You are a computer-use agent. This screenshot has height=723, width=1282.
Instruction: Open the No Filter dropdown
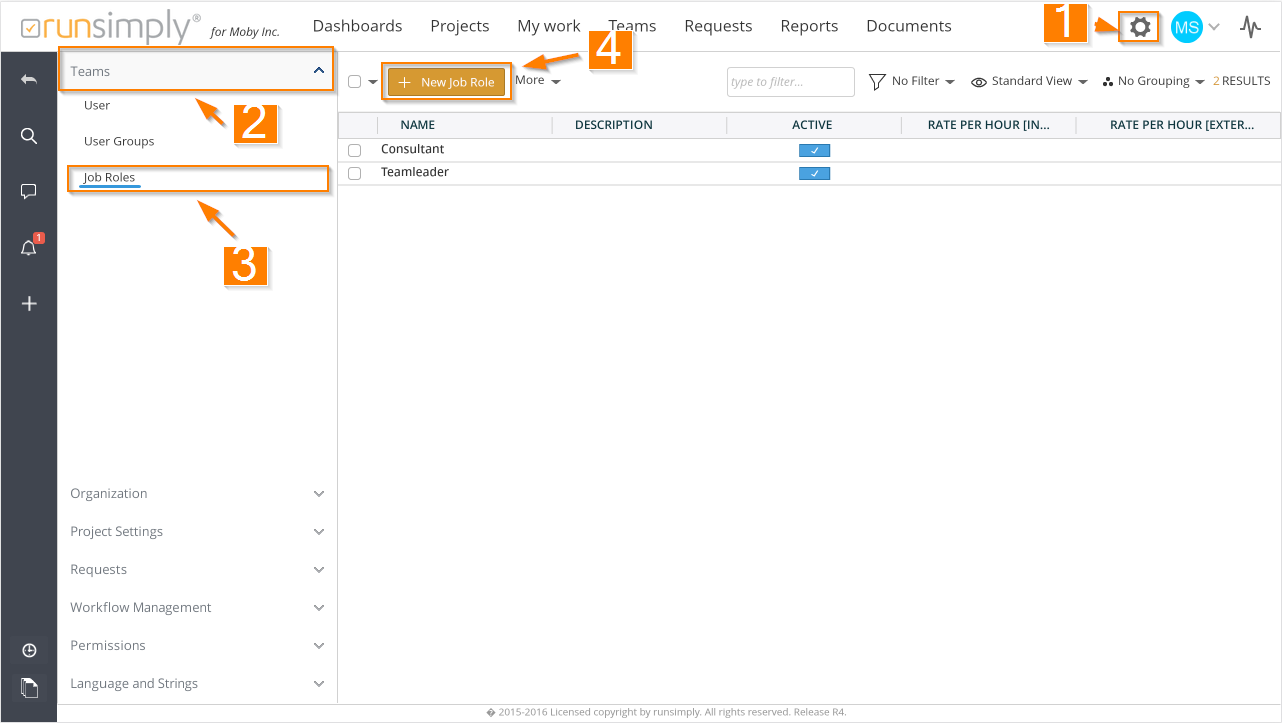point(911,82)
